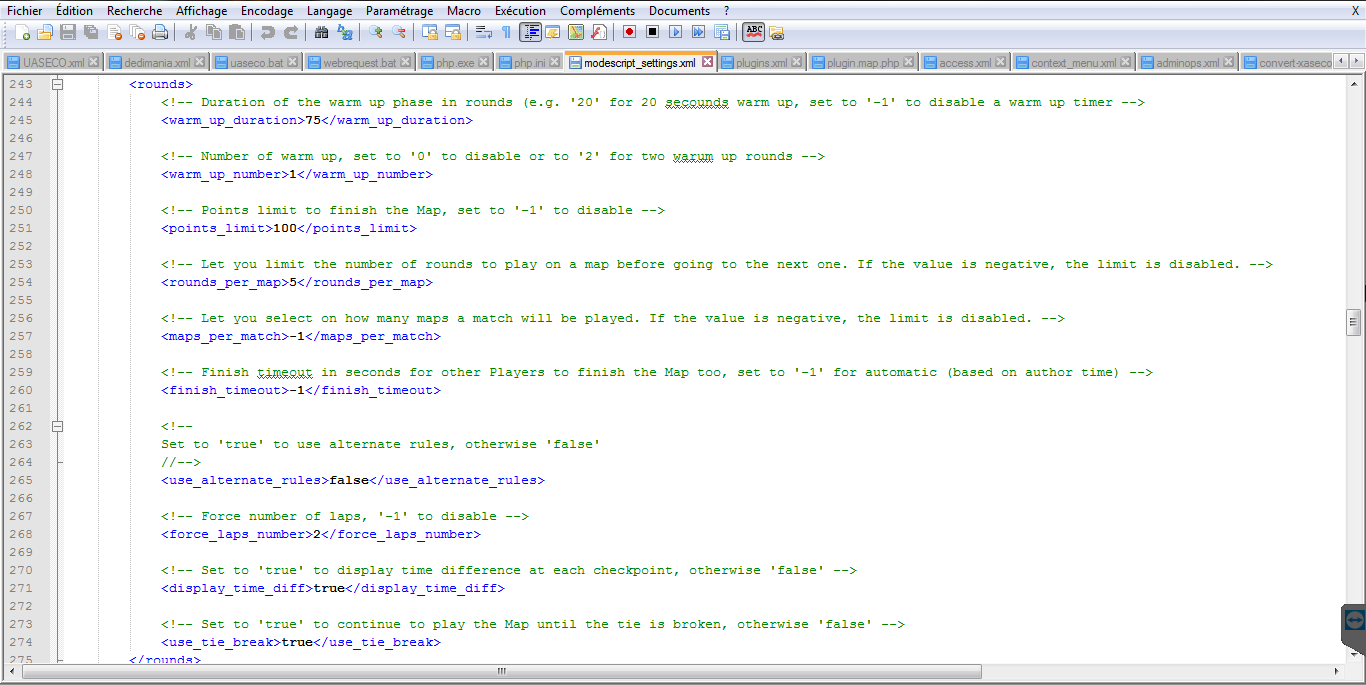The height and width of the screenshot is (685, 1366).
Task: Click the Open file folder icon
Action: (x=45, y=32)
